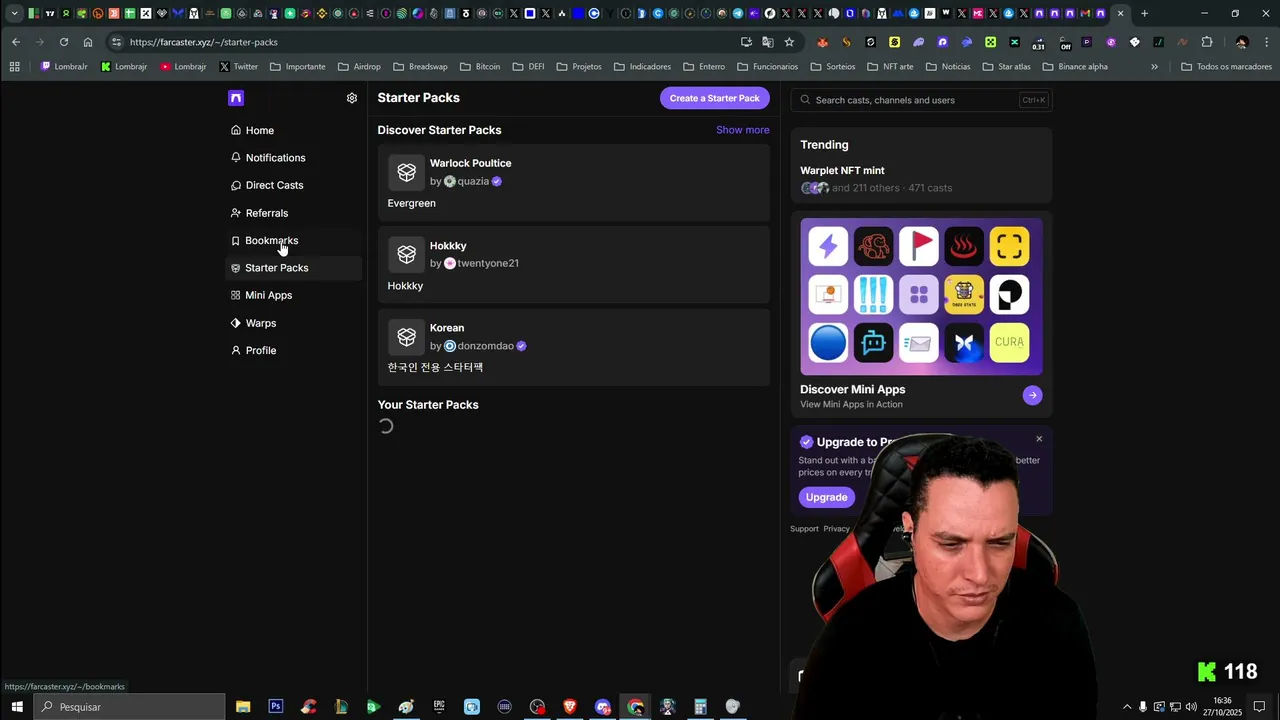1280x720 pixels.
Task: Bookmark this page with the star icon
Action: pos(789,42)
